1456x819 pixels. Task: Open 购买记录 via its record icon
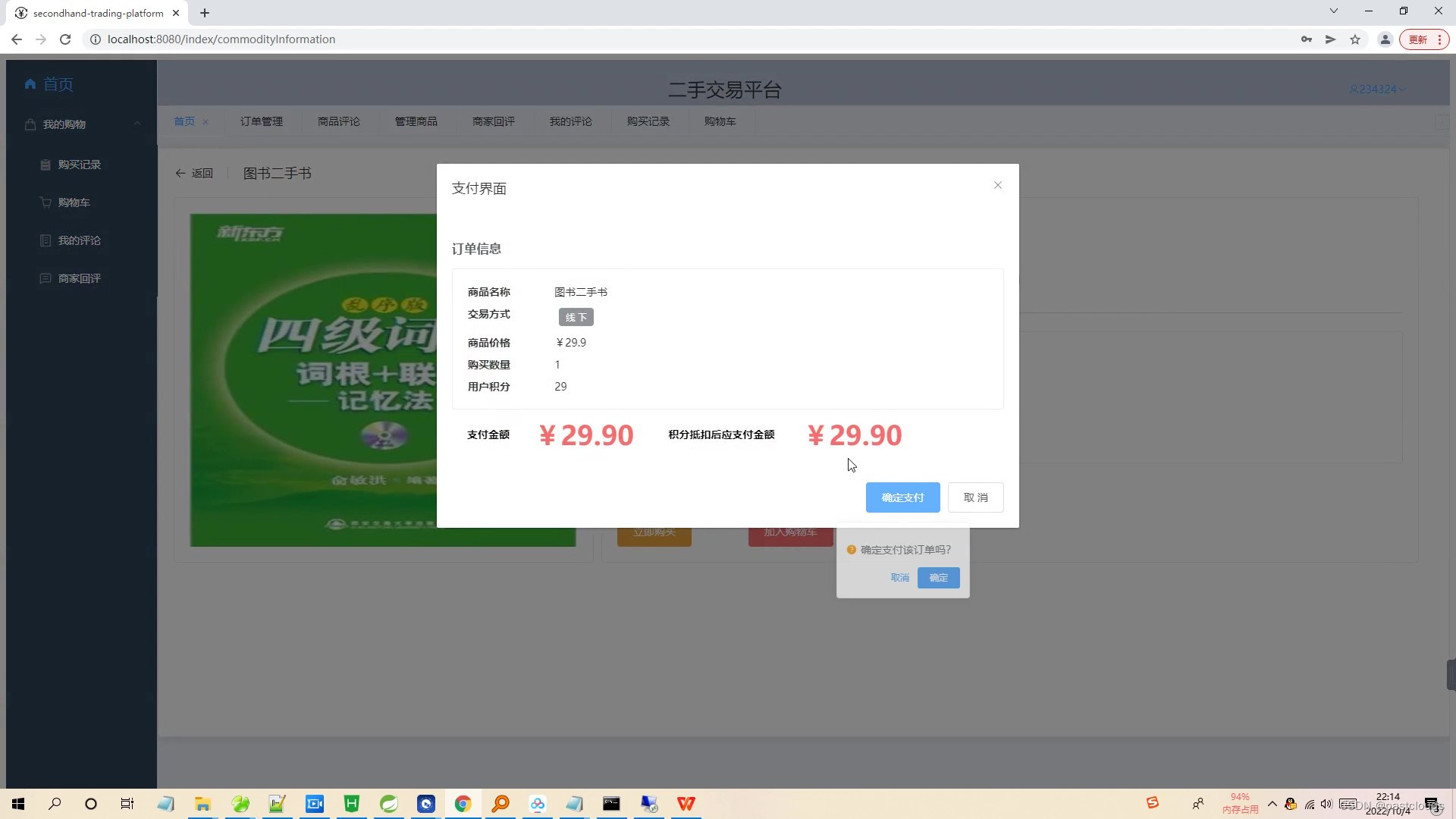point(45,164)
